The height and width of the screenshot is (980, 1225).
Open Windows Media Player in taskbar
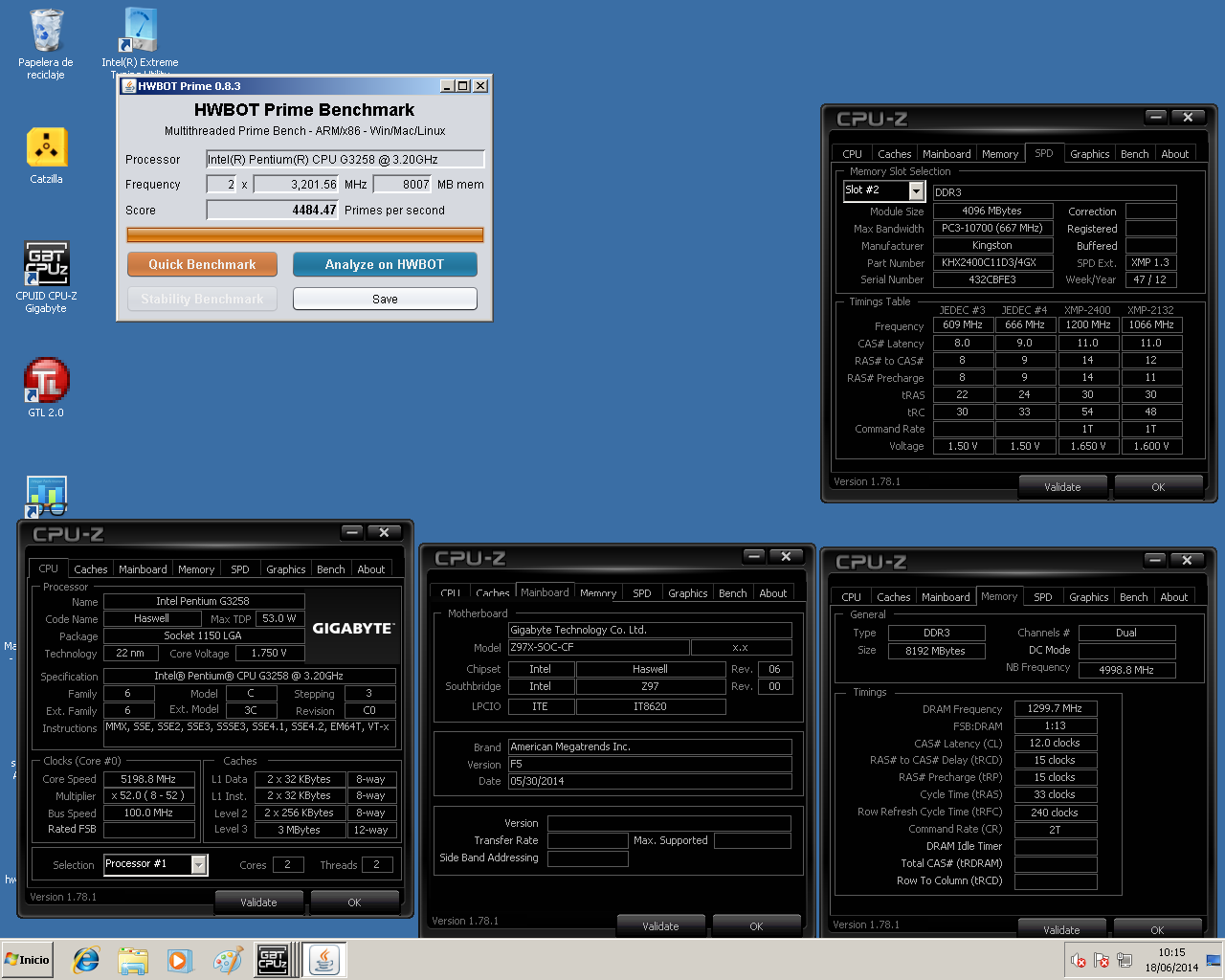click(179, 960)
